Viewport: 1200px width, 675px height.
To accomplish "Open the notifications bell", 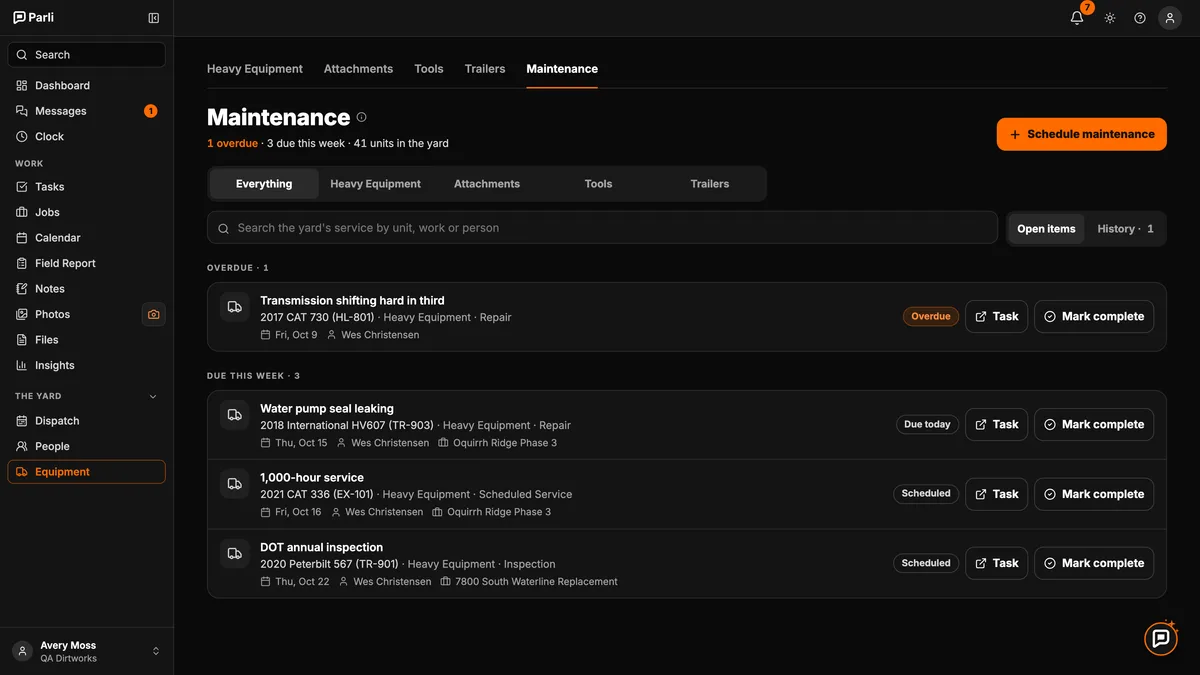I will (1077, 18).
